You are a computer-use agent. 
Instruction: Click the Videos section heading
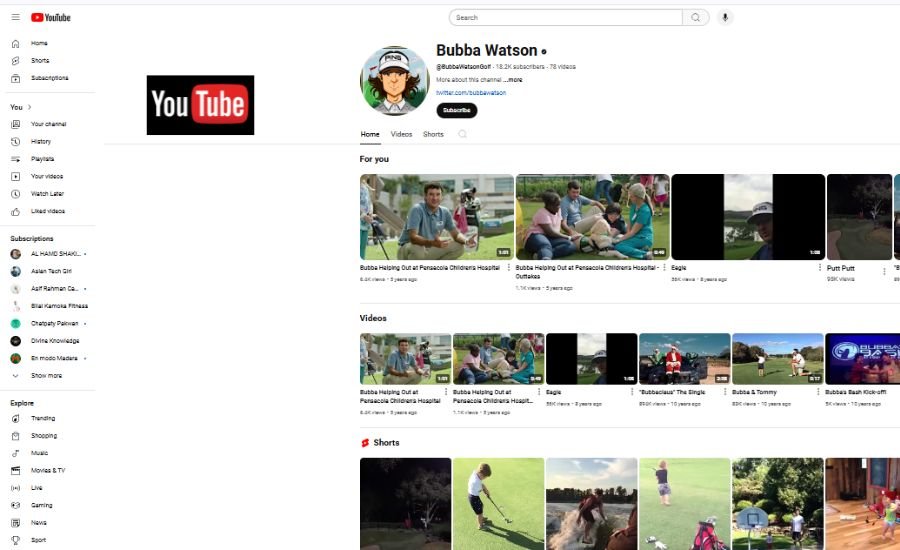(373, 318)
